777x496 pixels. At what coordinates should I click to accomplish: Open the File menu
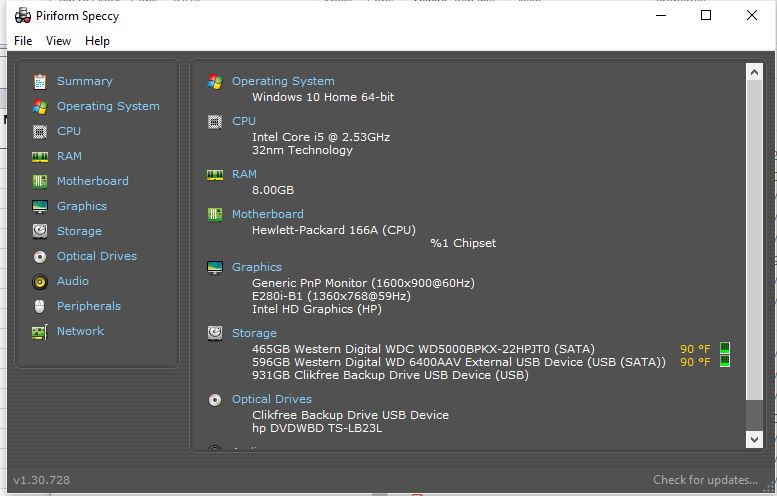[x=23, y=41]
